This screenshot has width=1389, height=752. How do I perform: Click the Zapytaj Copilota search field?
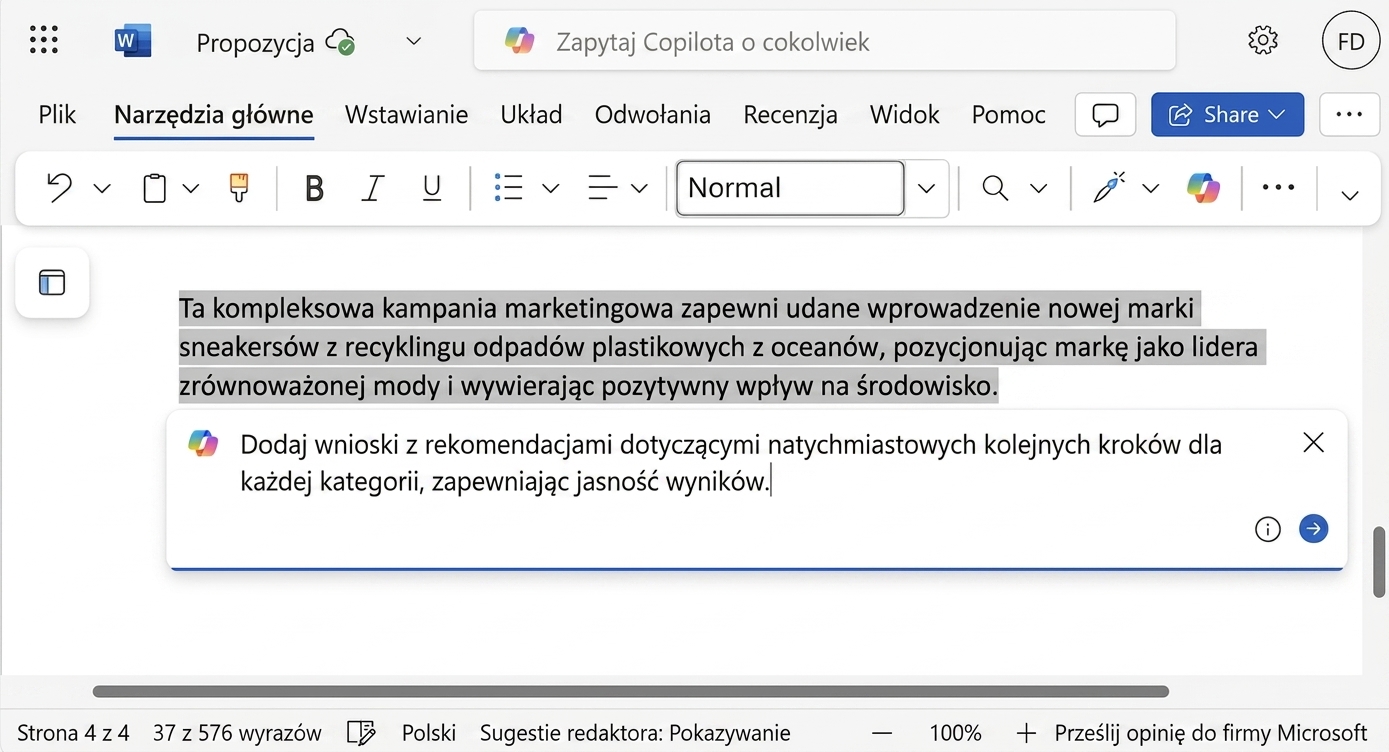[825, 41]
